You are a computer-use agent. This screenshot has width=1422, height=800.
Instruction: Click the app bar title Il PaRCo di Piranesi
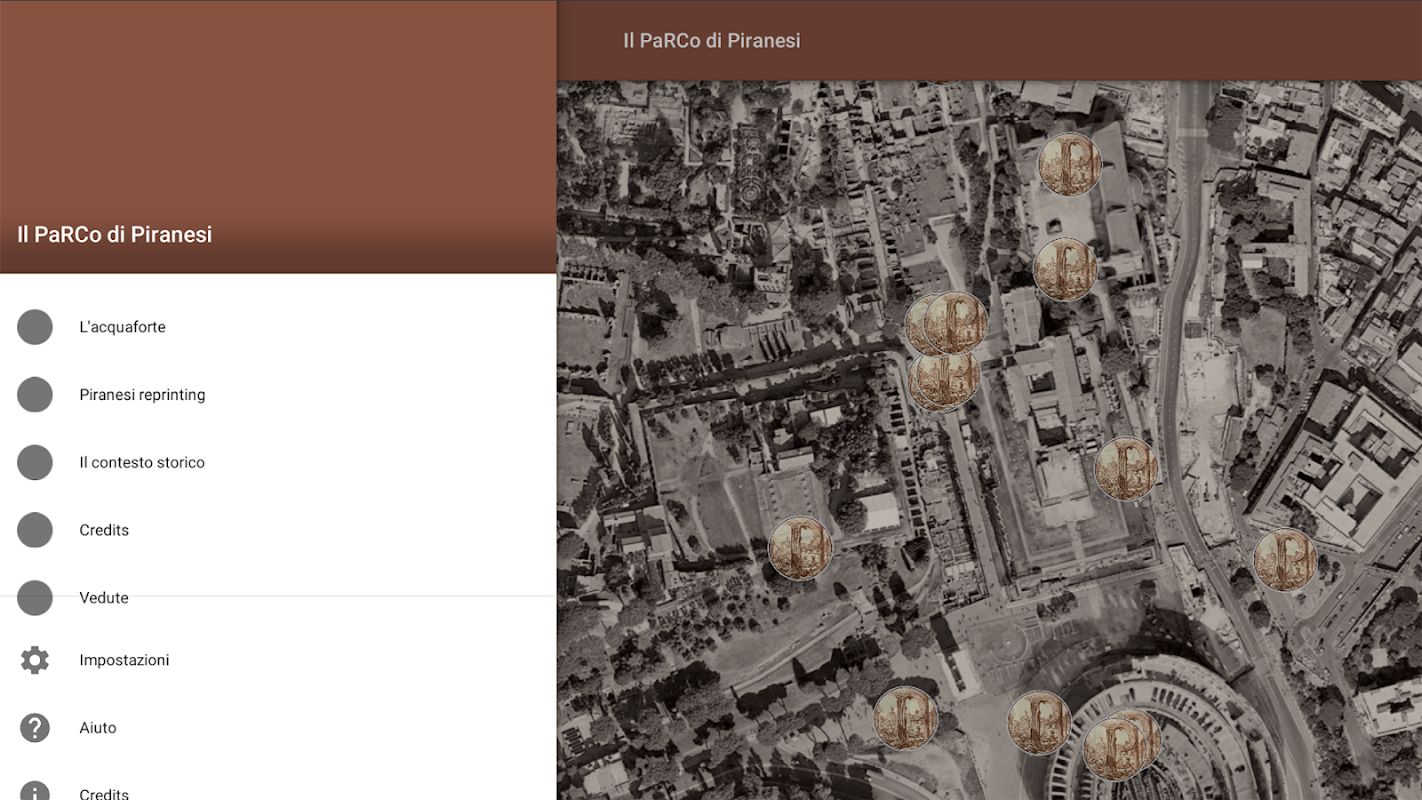[x=711, y=41]
